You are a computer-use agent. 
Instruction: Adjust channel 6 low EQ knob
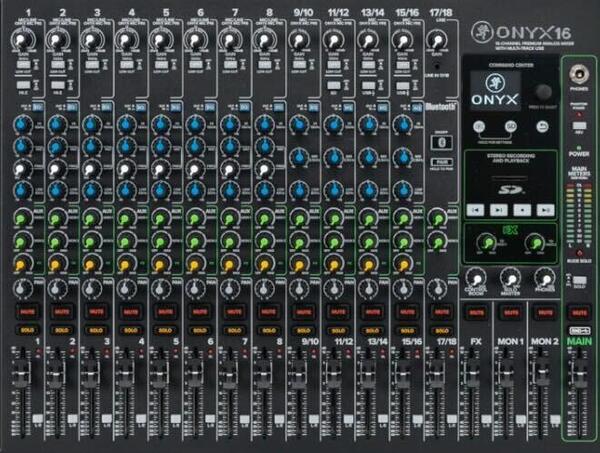pos(195,189)
